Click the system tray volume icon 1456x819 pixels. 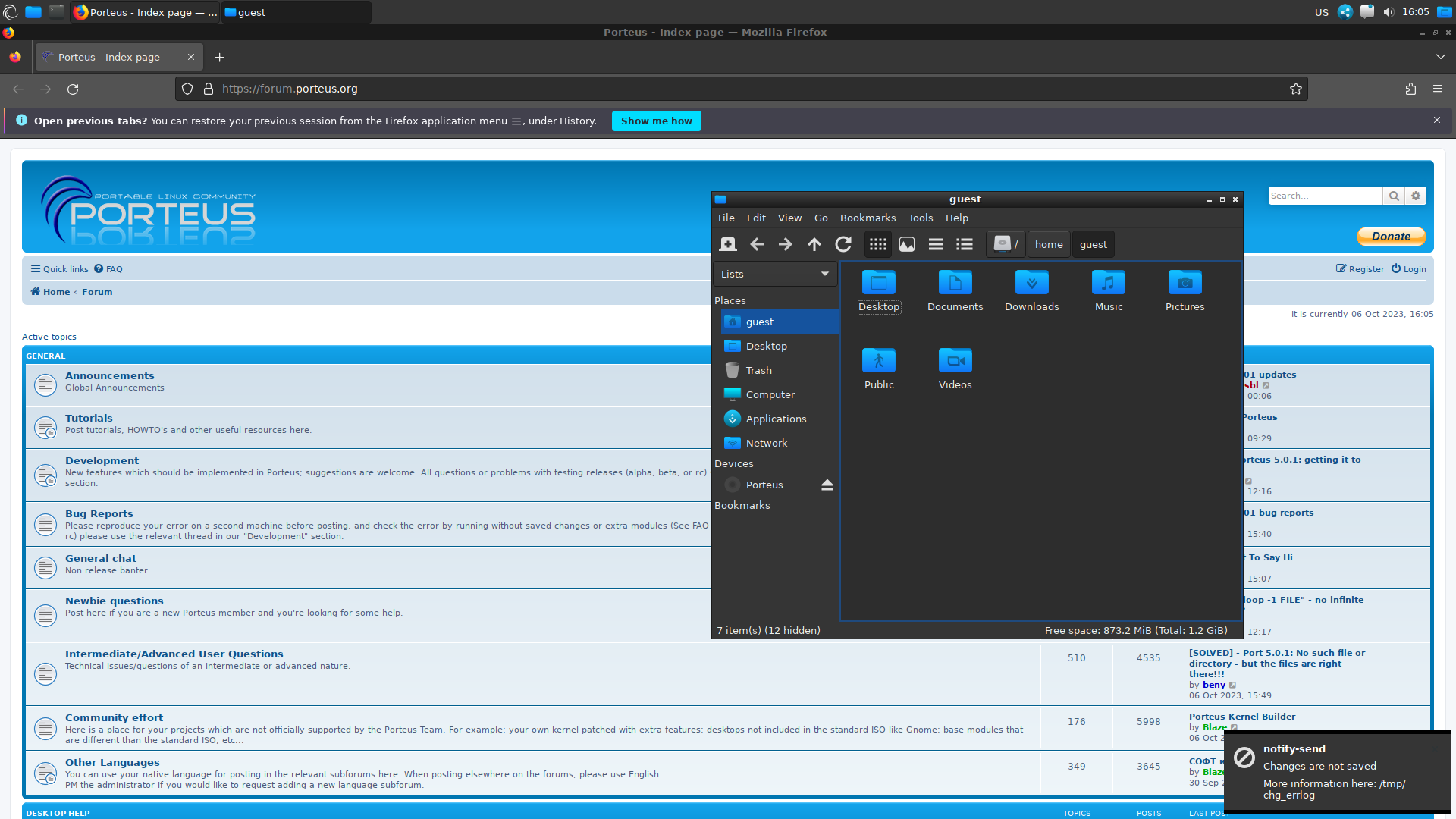(1389, 12)
